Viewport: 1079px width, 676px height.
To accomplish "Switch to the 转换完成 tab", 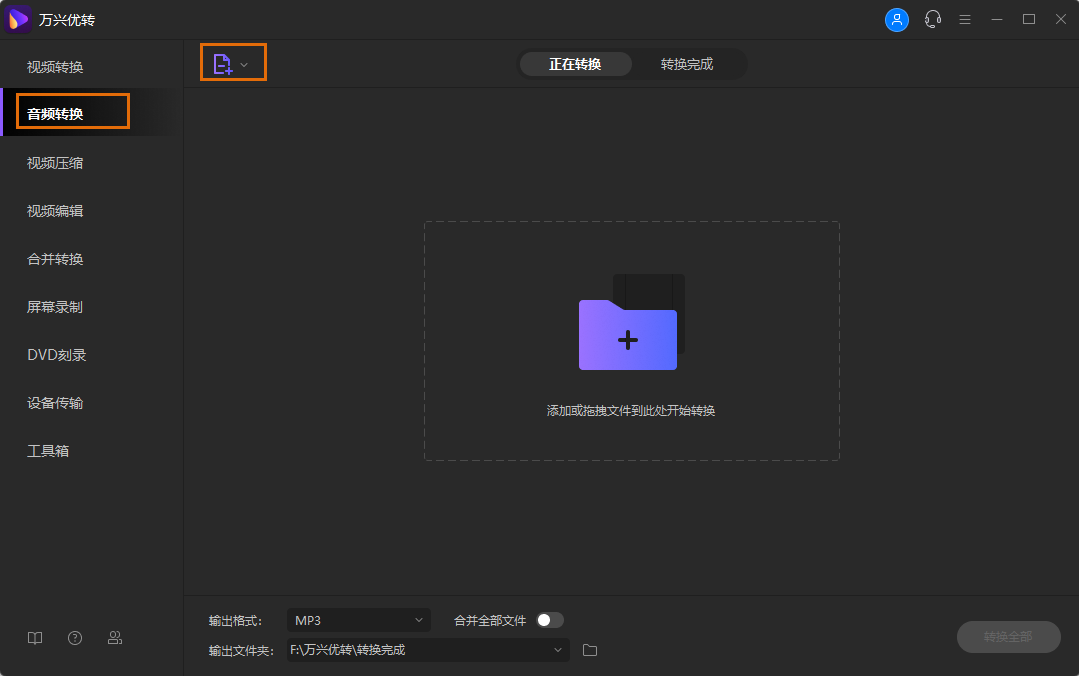I will click(x=688, y=63).
